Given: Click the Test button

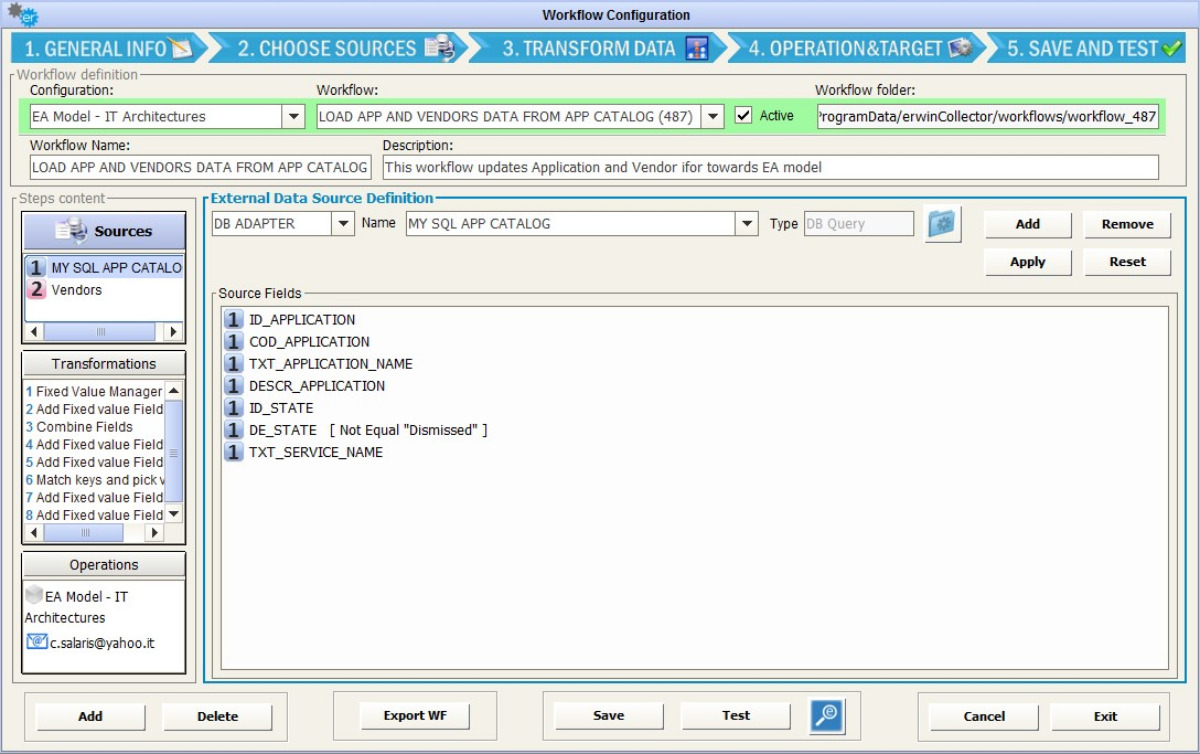Looking at the screenshot, I should (736, 716).
